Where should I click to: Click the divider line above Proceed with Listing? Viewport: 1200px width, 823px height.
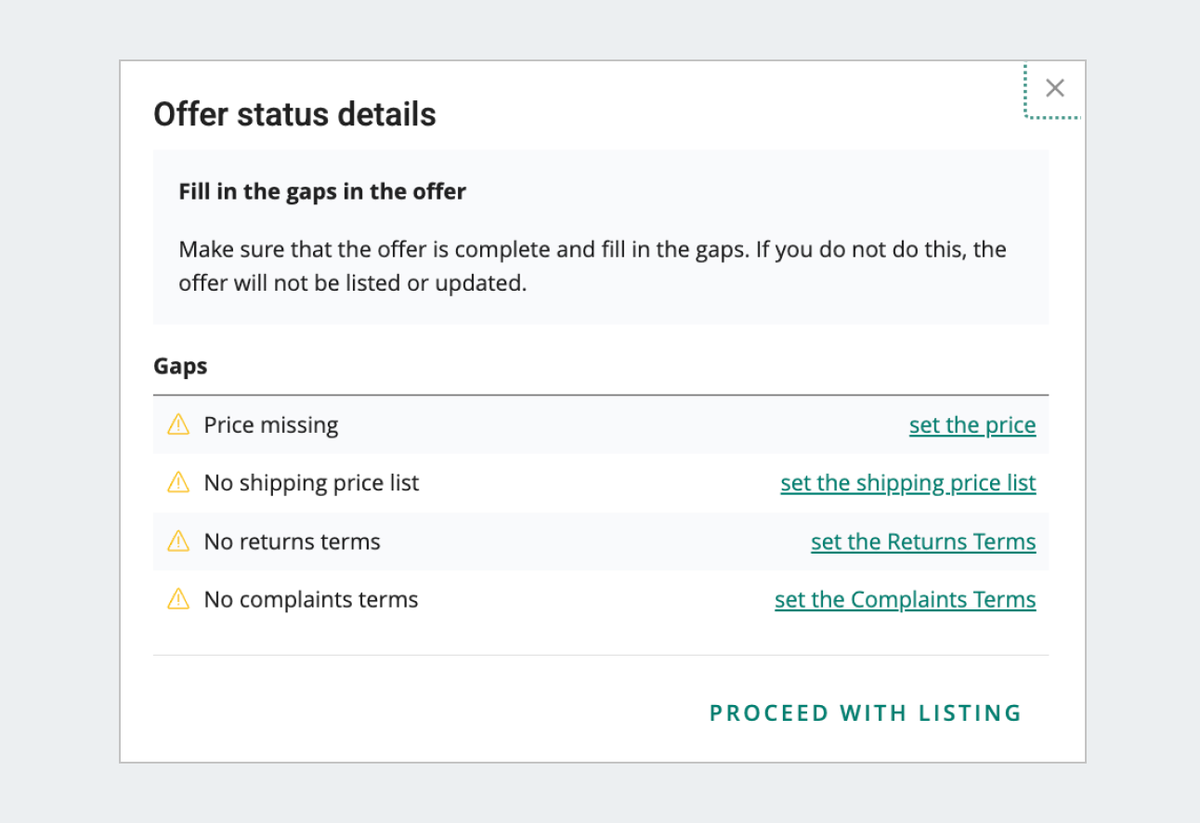coord(600,656)
